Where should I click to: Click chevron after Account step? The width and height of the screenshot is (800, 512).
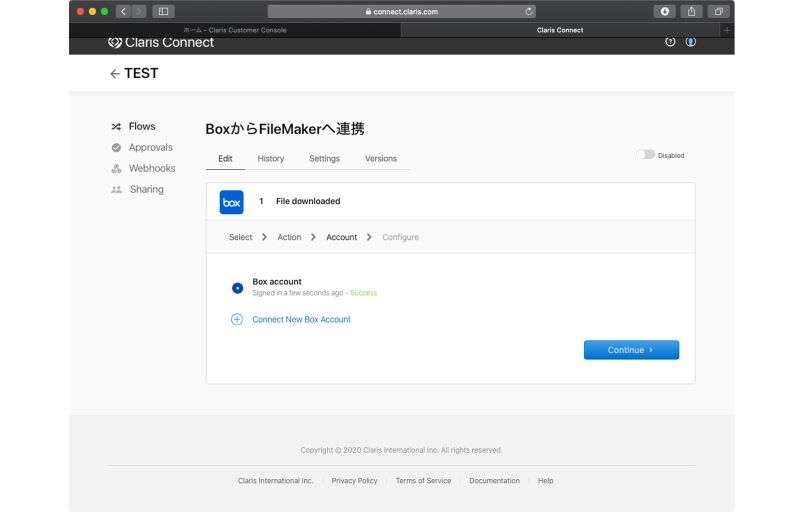(x=369, y=237)
